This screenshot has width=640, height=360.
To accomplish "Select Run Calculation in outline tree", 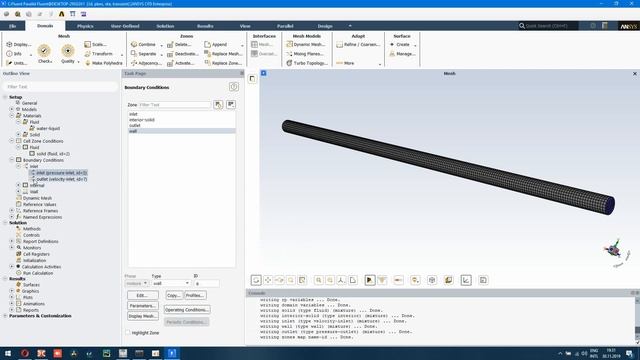I will (38, 273).
